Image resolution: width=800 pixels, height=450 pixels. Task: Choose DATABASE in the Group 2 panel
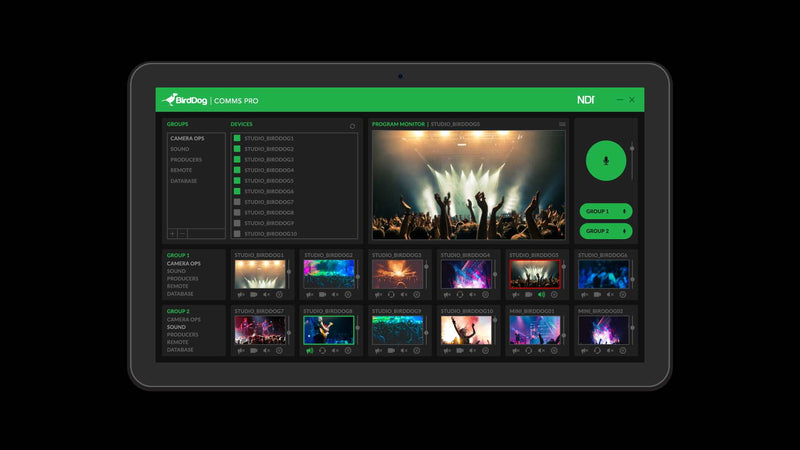181,350
